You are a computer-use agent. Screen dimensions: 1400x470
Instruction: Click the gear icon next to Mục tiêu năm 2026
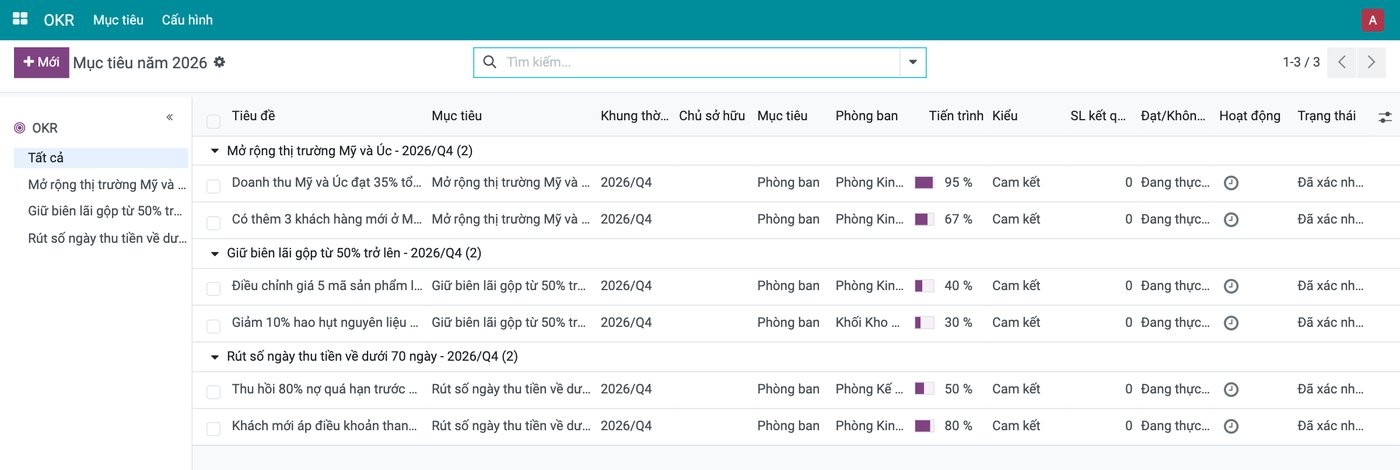220,62
